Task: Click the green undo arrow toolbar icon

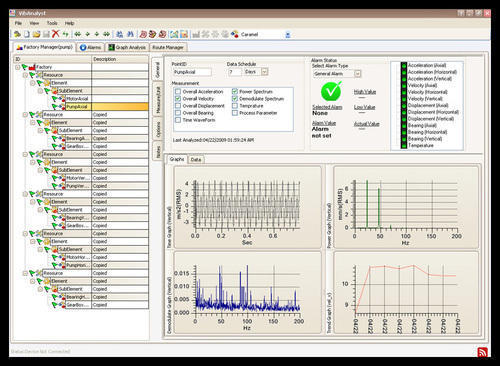Action: tap(65, 34)
